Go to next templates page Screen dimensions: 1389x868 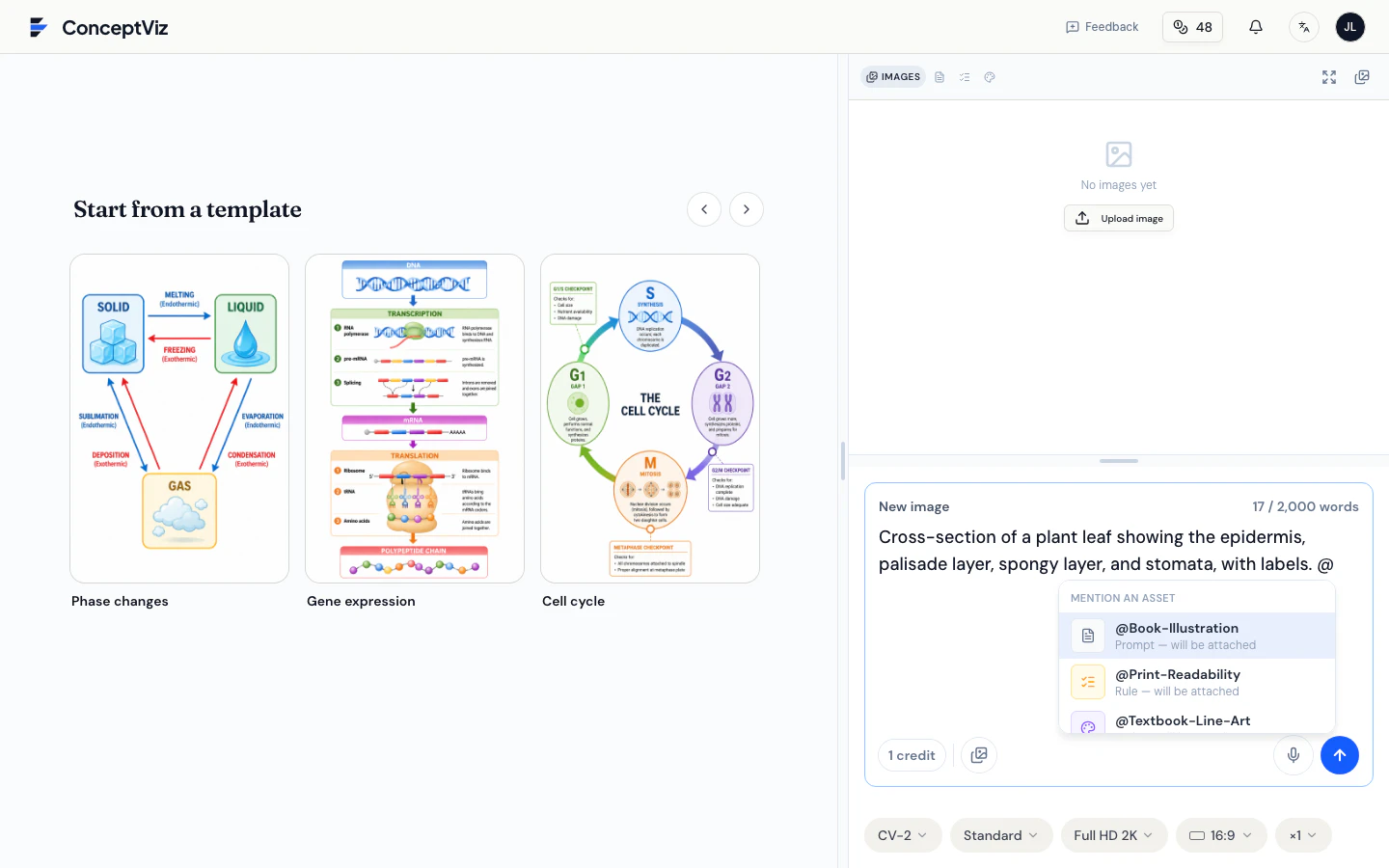coord(747,209)
